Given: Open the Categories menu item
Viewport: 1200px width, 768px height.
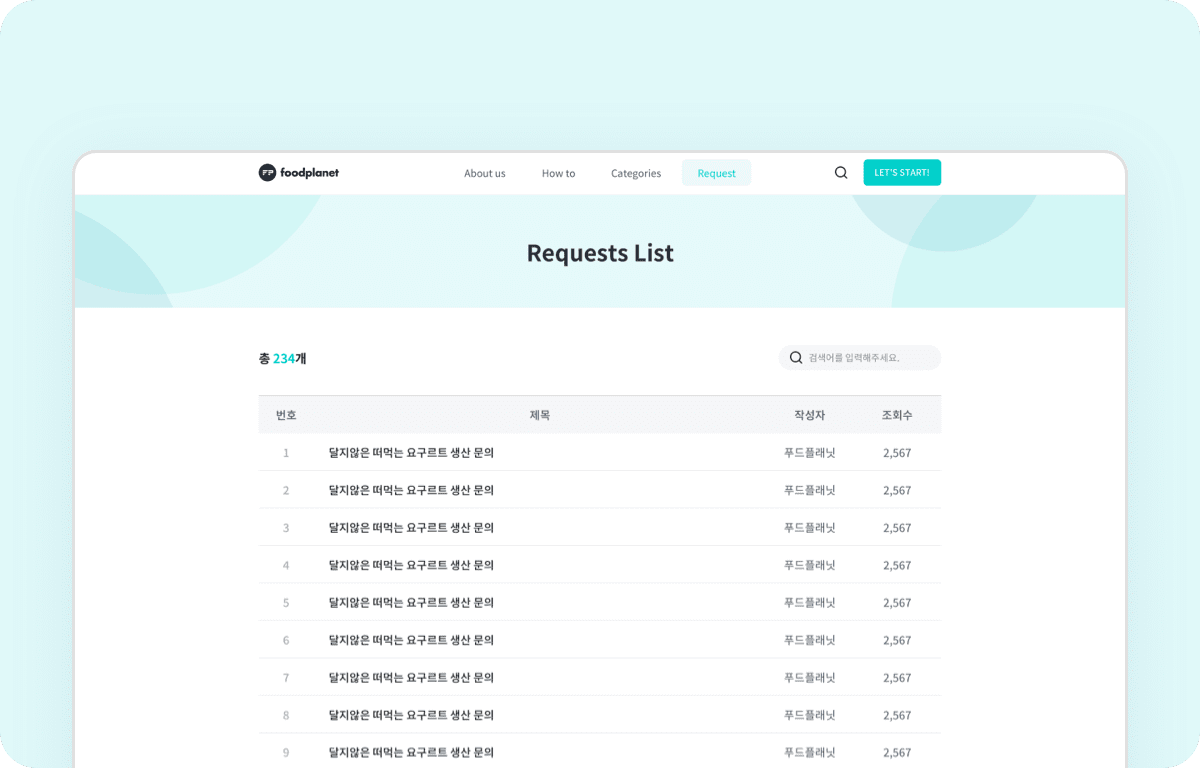Looking at the screenshot, I should (636, 173).
